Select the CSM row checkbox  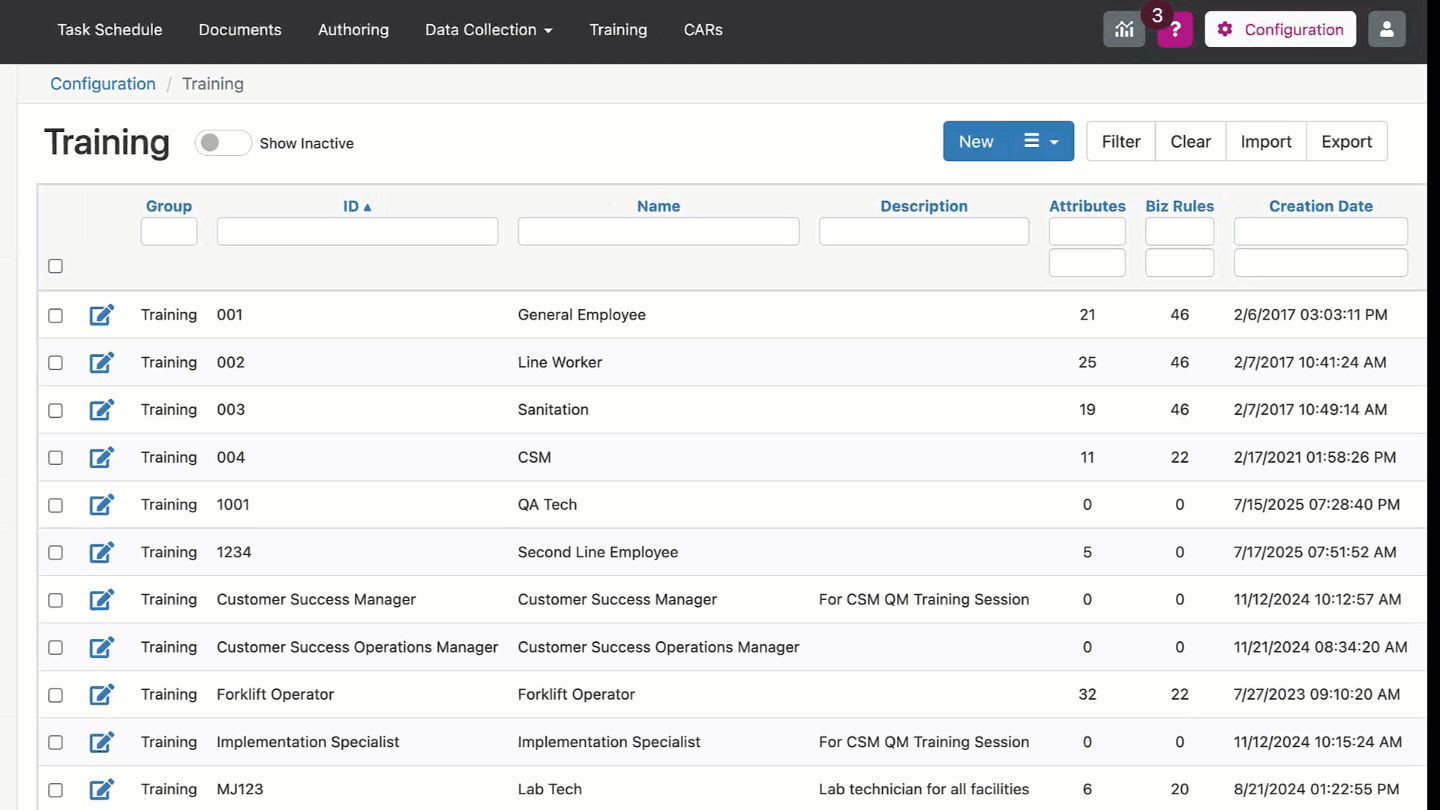56,457
